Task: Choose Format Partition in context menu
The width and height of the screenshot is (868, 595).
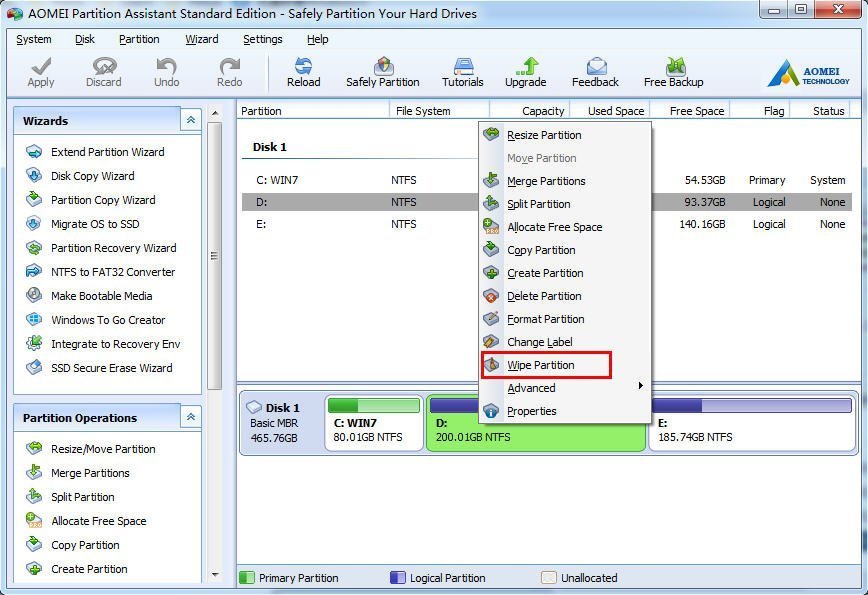Action: point(565,319)
